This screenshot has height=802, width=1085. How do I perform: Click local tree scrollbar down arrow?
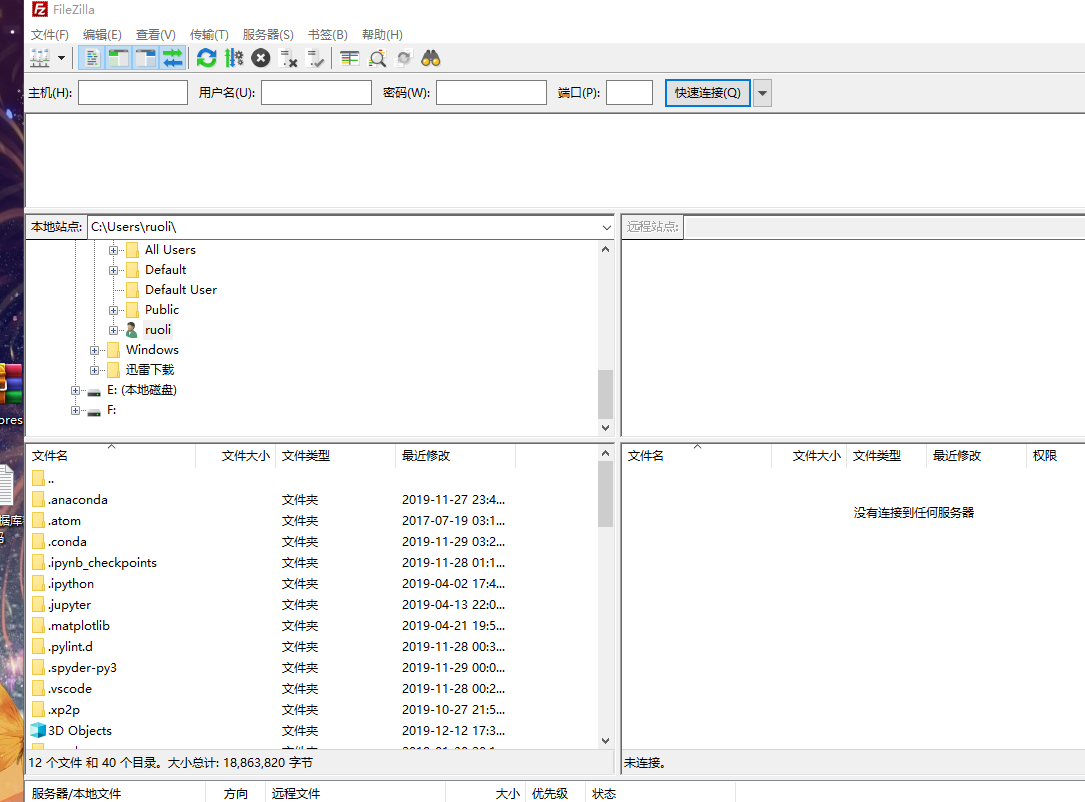(605, 428)
